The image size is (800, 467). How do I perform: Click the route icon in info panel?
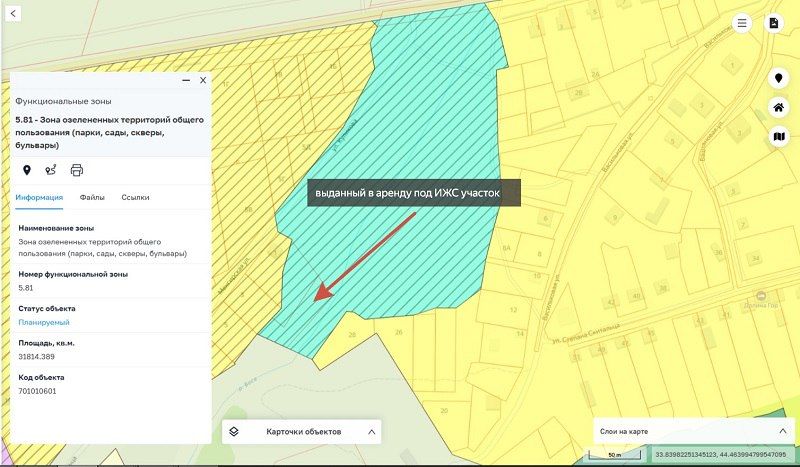[x=51, y=170]
